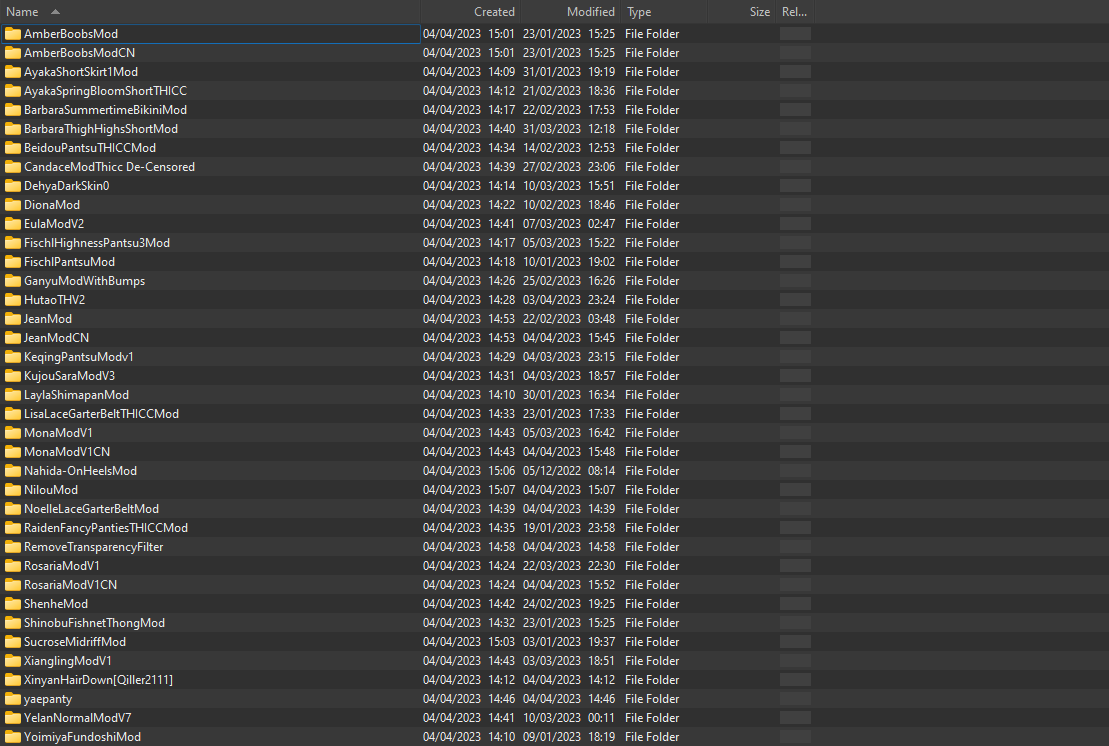The image size is (1109, 746).
Task: Sort by the Type column header
Action: [639, 12]
